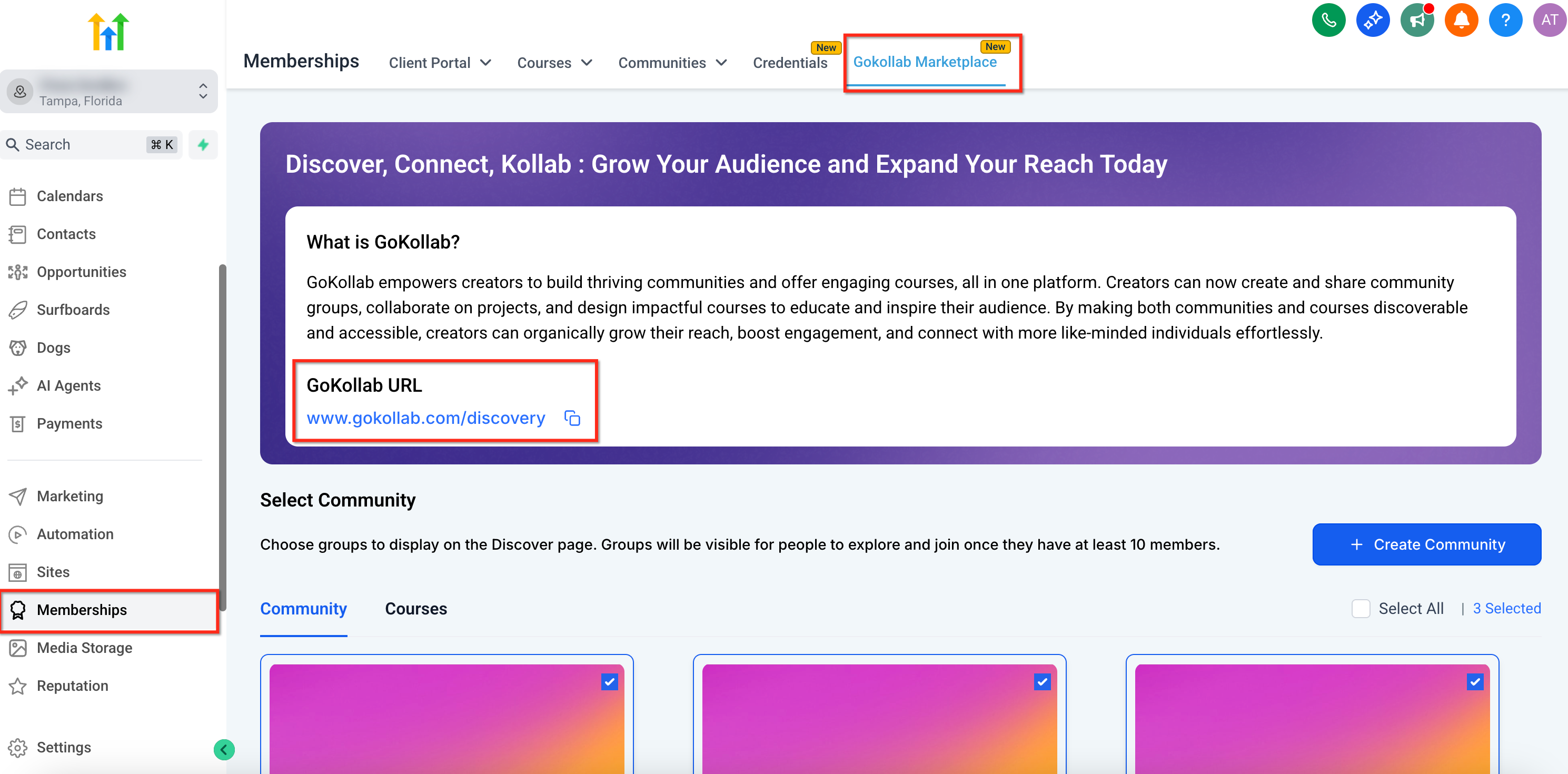The height and width of the screenshot is (774, 1568).
Task: Open the Credentials tab
Action: pos(789,63)
